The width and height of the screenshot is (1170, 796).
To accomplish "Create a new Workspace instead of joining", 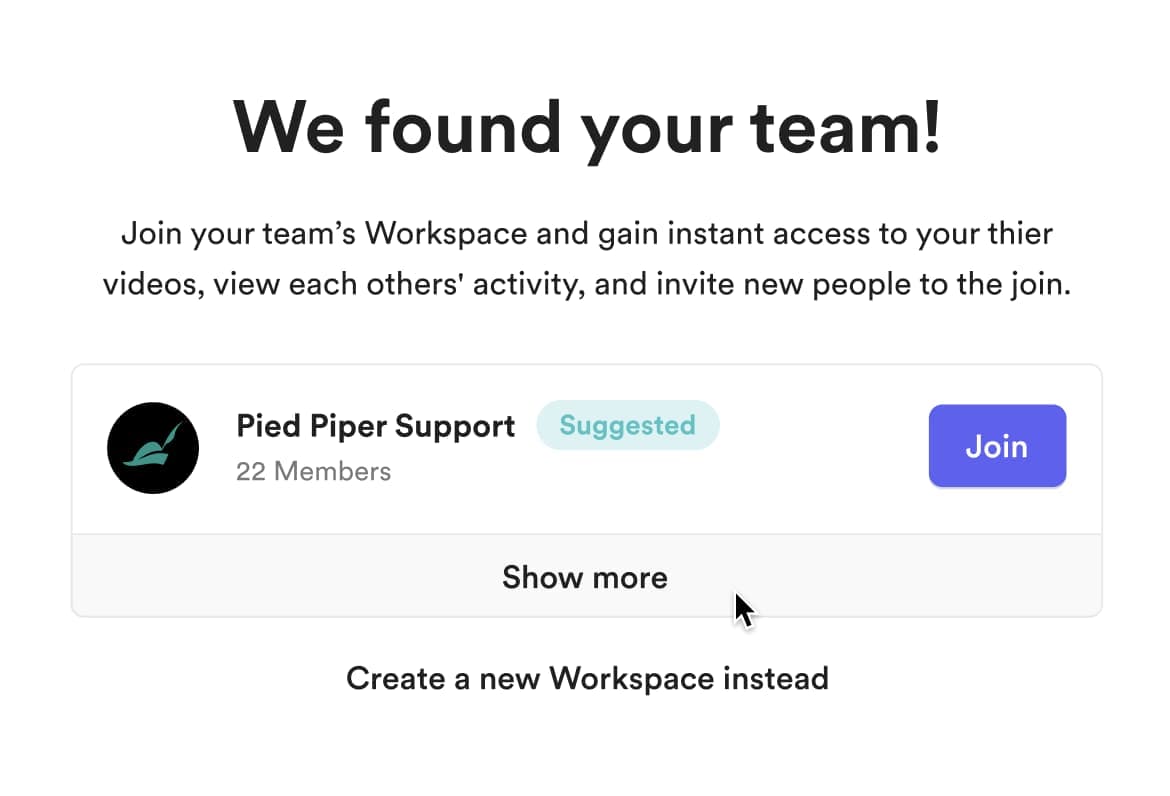I will point(587,679).
